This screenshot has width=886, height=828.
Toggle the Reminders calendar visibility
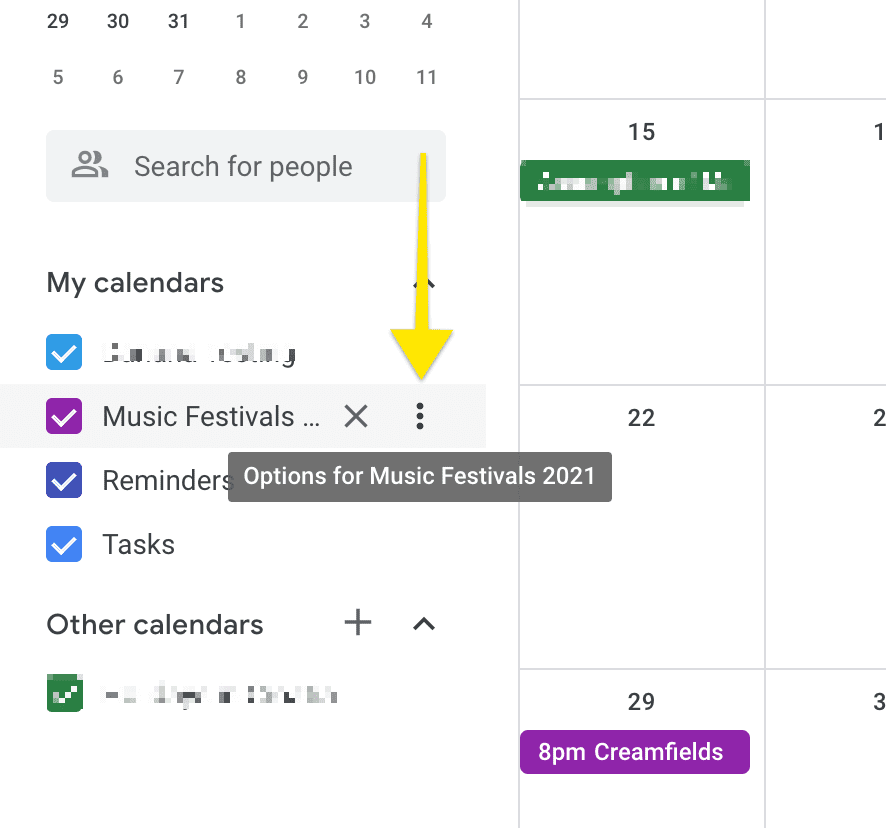64,480
